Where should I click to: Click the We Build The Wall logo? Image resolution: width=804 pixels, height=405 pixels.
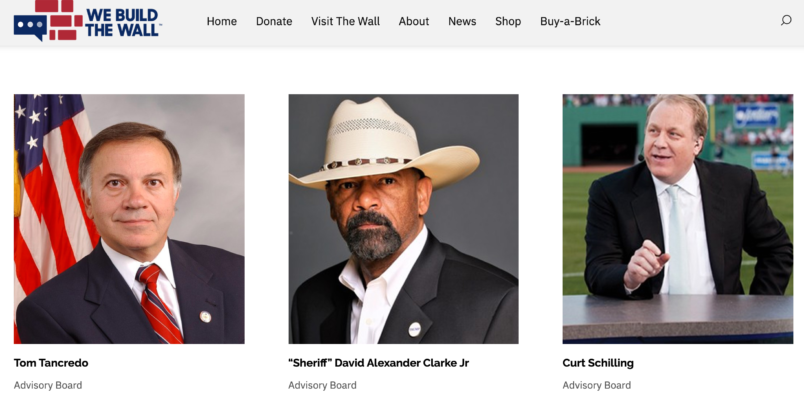(88, 21)
